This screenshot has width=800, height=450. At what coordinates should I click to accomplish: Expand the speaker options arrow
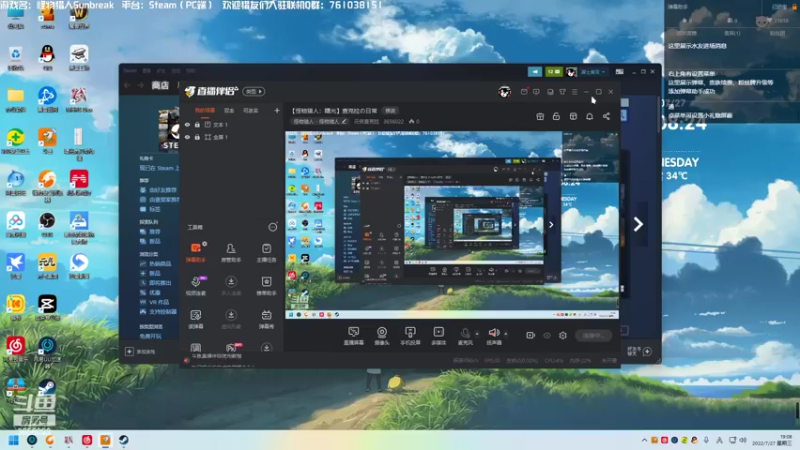tap(506, 334)
